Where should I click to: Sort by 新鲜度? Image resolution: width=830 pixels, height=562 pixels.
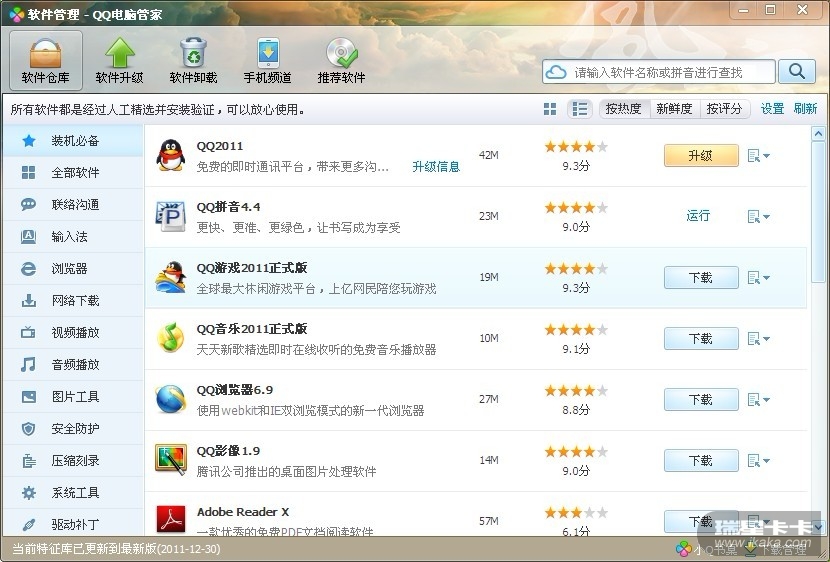(674, 109)
